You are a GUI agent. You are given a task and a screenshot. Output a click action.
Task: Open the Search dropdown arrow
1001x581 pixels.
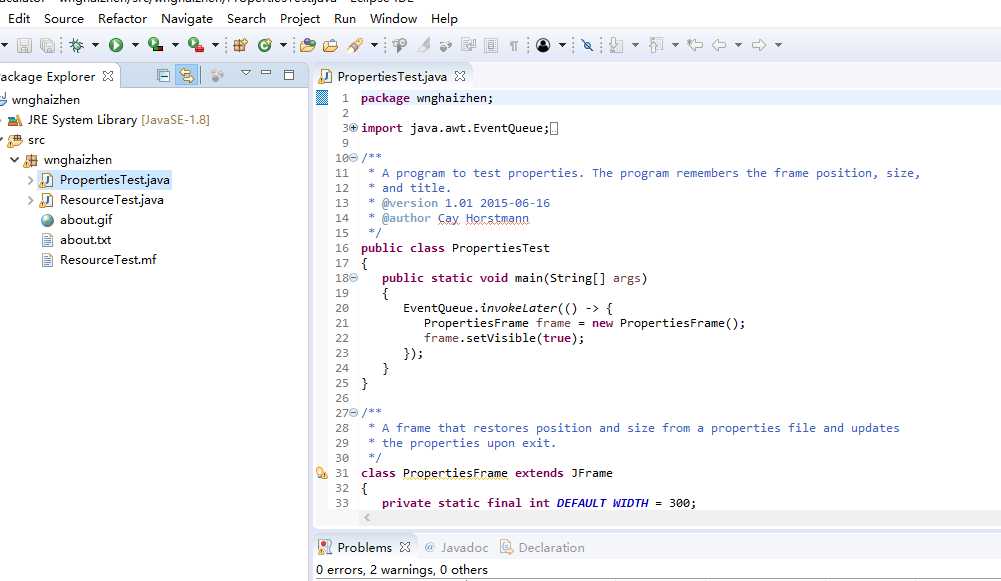(x=374, y=45)
